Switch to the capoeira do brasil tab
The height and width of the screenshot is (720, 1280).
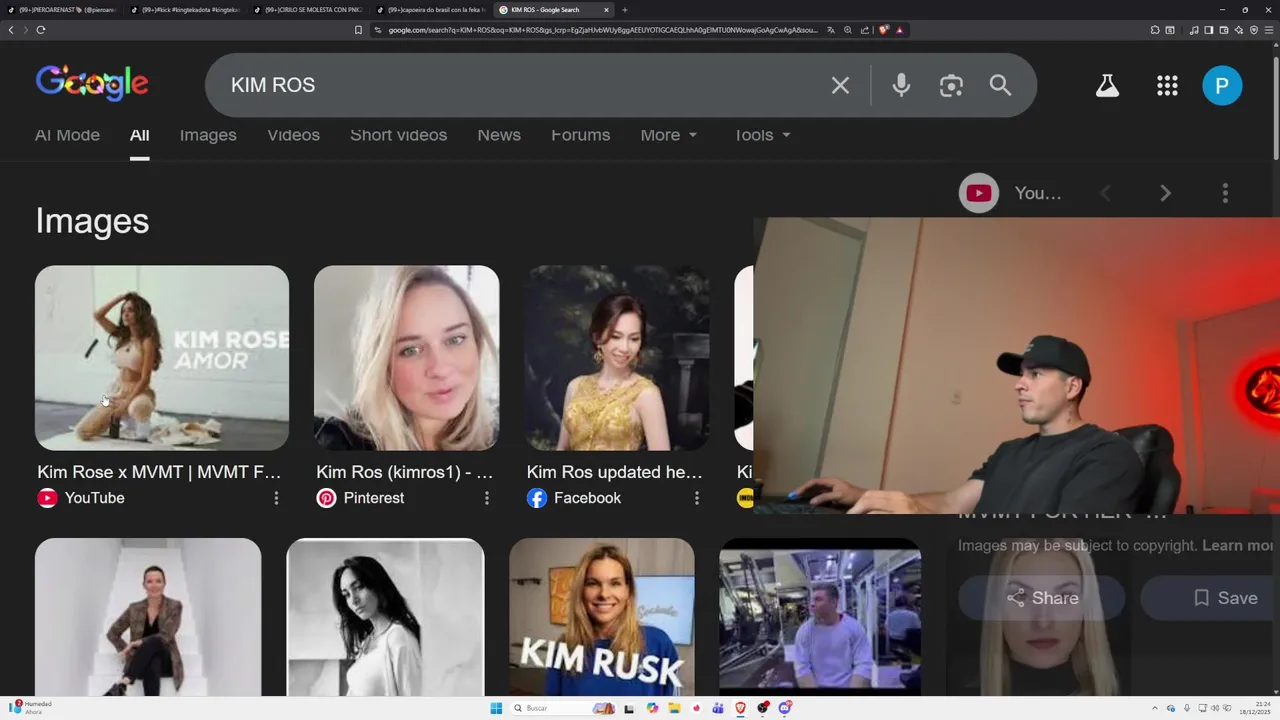pyautogui.click(x=430, y=10)
